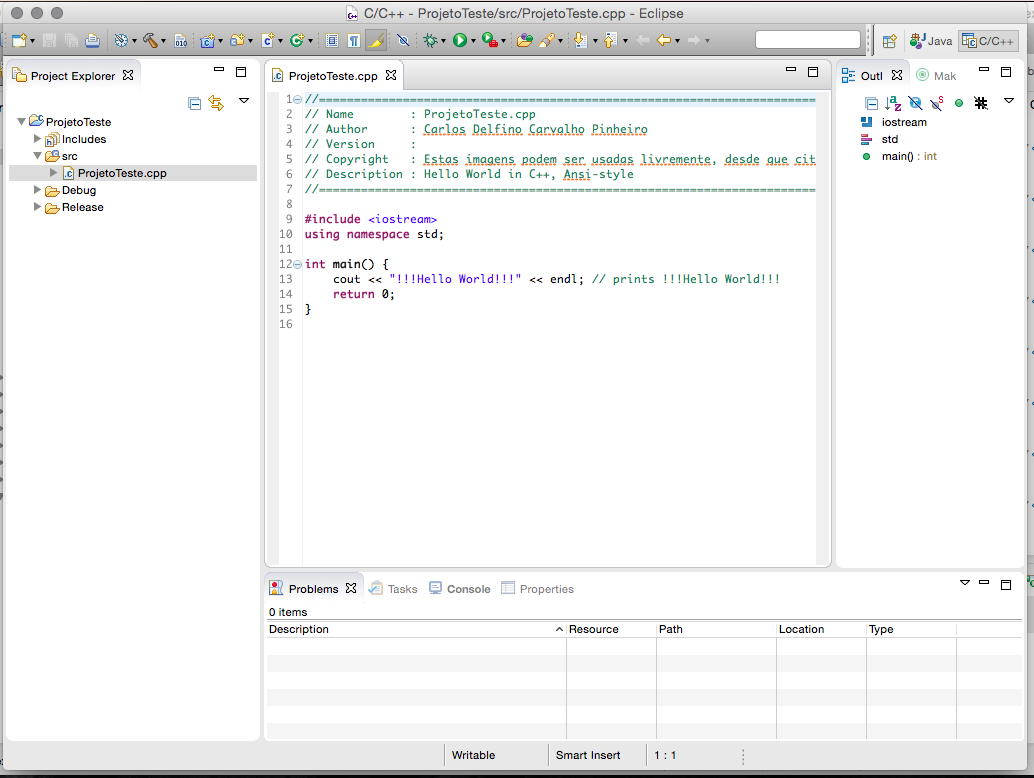Open Project Explorer view menu triangle
The height and width of the screenshot is (778, 1034).
244,101
